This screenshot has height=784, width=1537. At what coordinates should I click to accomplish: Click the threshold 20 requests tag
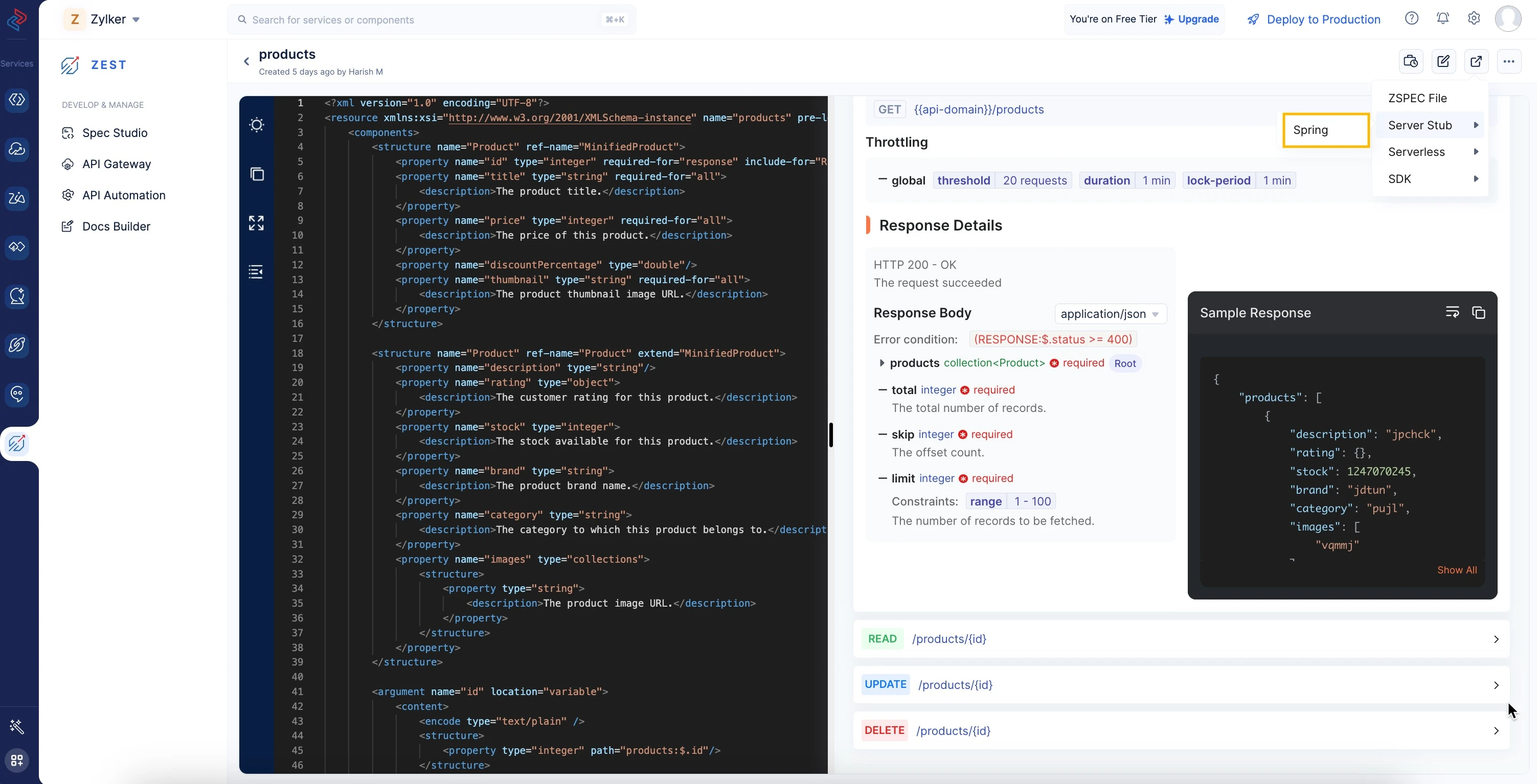click(1002, 180)
